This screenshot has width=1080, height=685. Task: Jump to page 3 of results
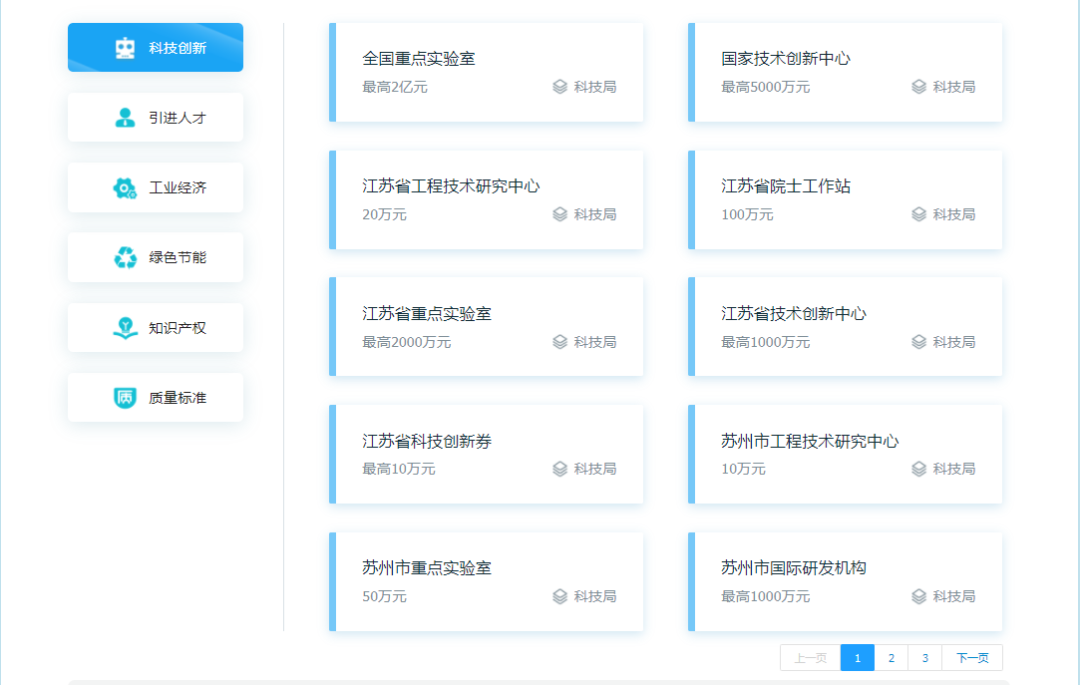[x=925, y=658]
